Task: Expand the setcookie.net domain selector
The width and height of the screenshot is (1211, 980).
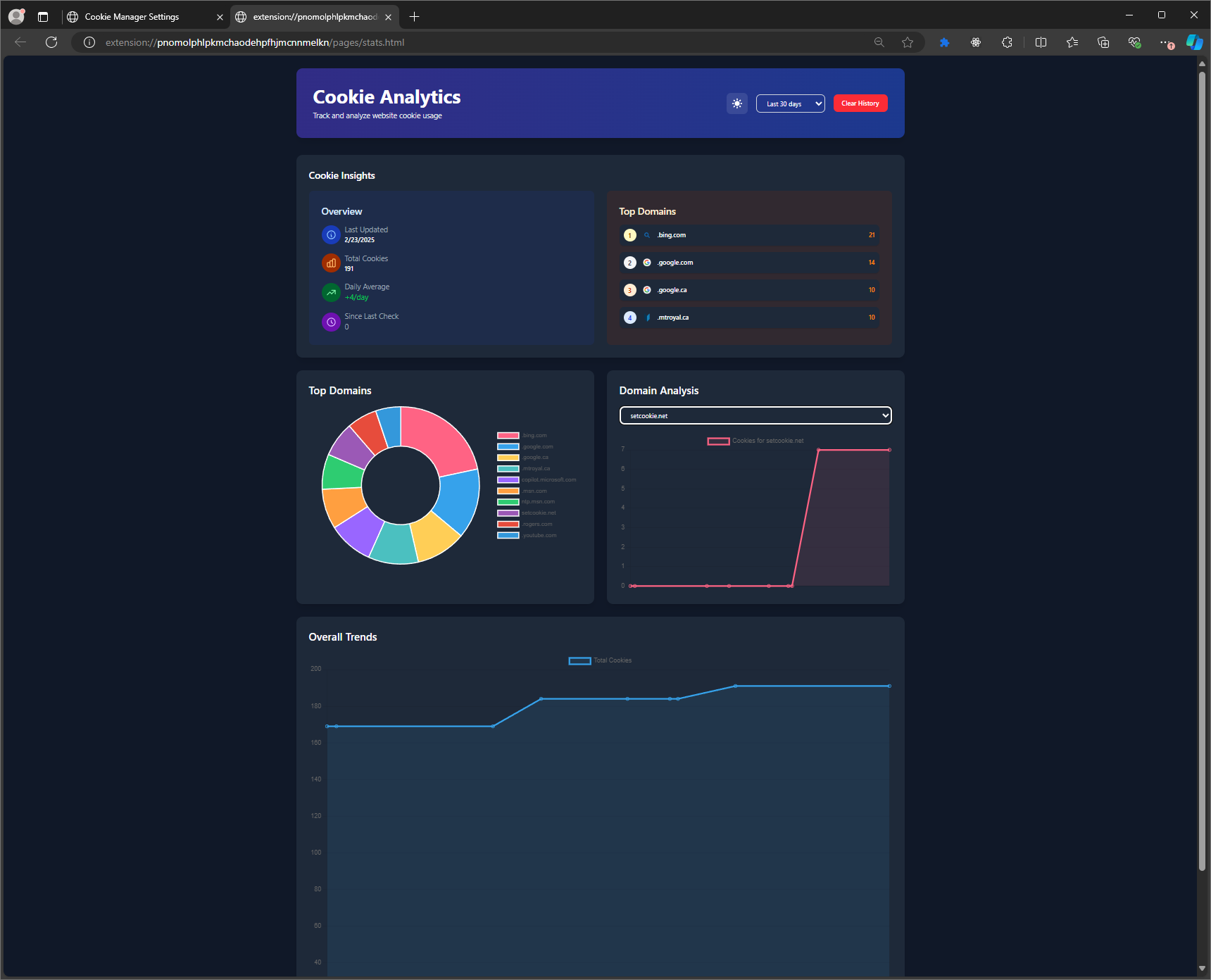Action: 755,416
